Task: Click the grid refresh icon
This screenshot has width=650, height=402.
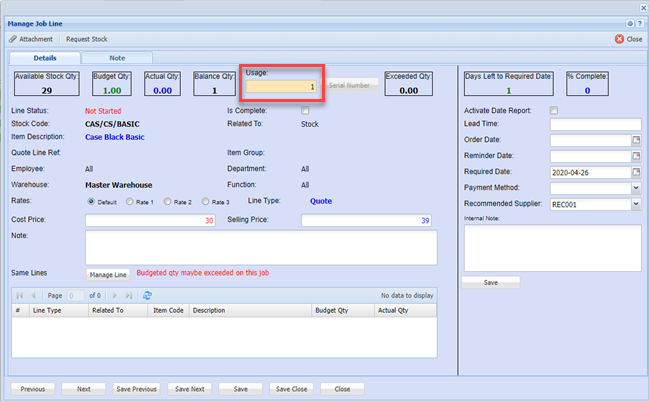Action: pyautogui.click(x=147, y=295)
